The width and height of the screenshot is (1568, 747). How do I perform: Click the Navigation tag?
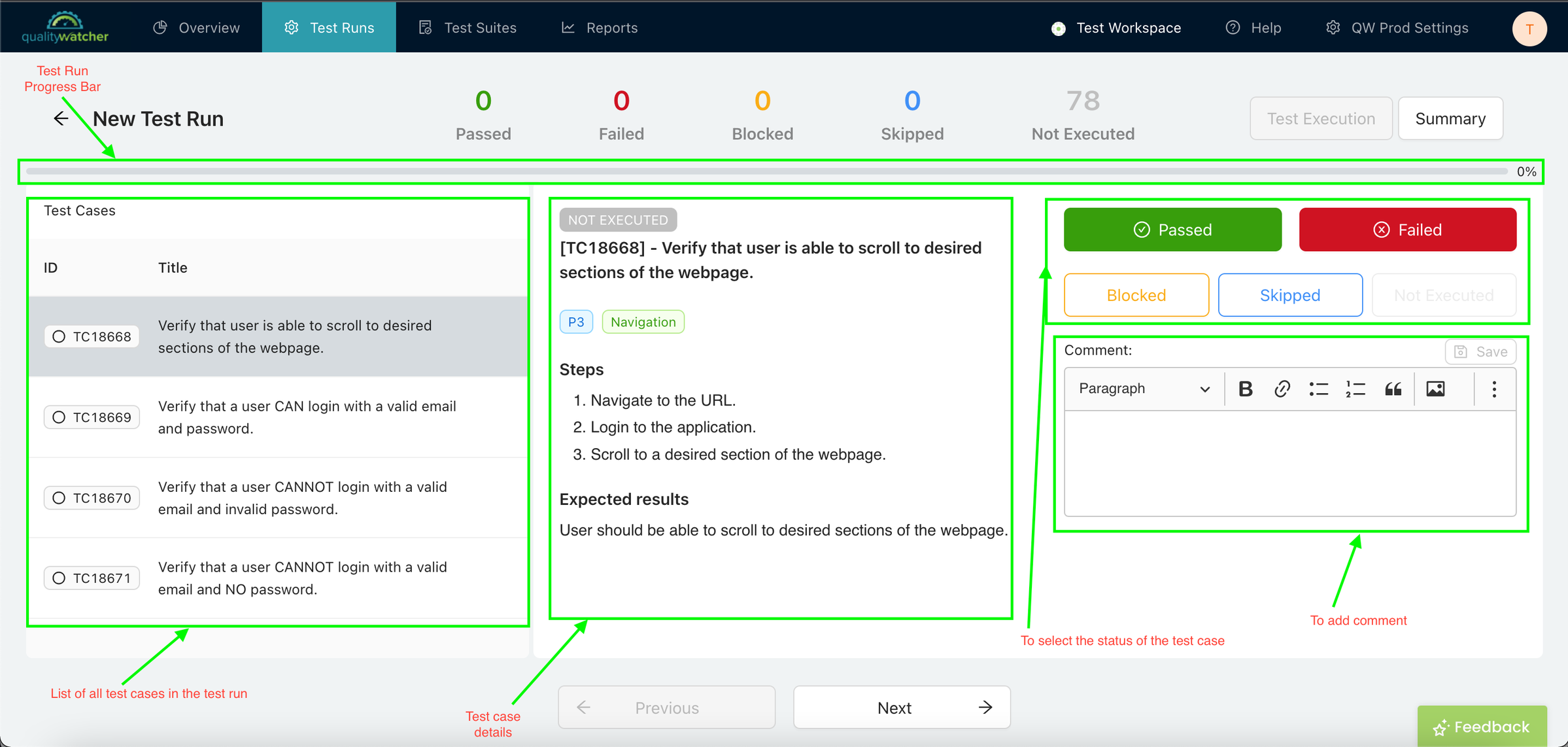click(643, 322)
